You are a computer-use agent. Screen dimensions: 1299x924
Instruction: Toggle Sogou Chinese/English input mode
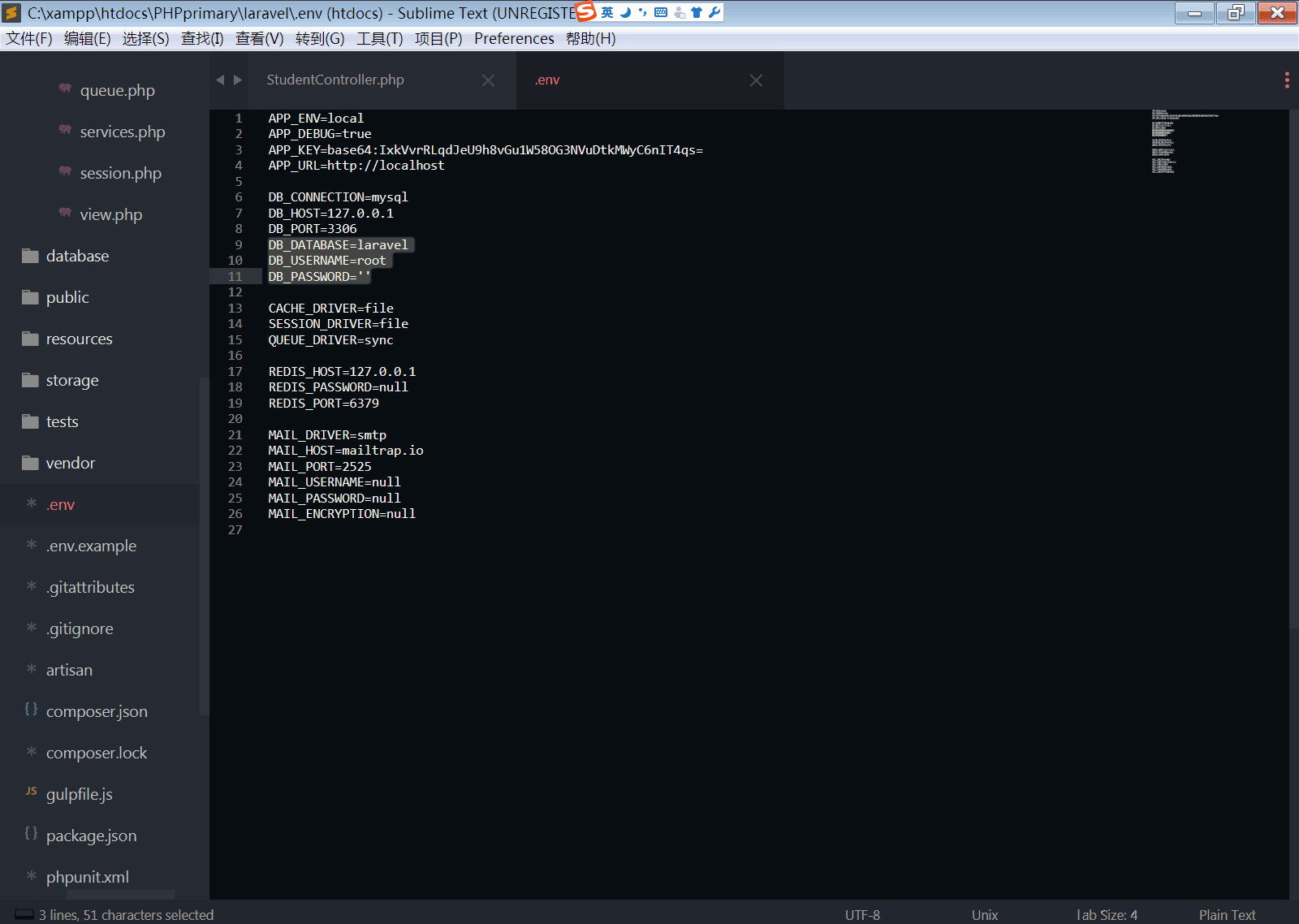click(607, 12)
